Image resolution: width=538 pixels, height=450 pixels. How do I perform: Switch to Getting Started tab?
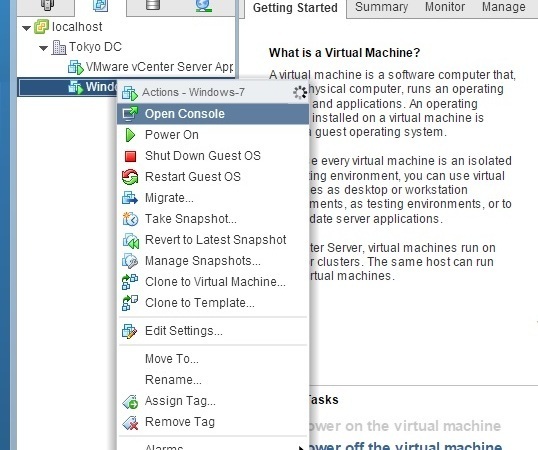click(x=295, y=8)
